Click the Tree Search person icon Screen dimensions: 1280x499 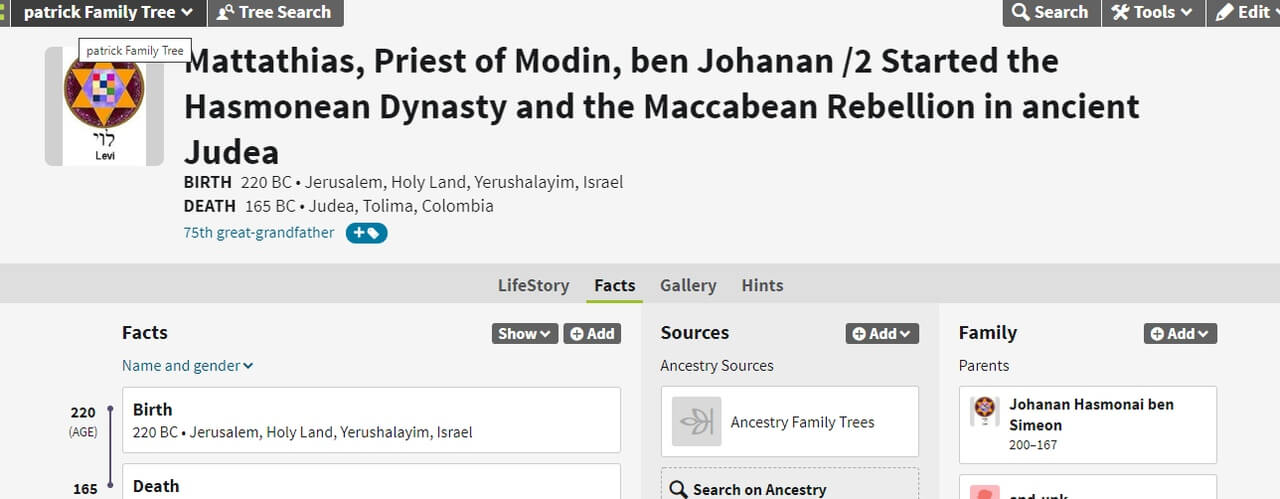coord(225,13)
